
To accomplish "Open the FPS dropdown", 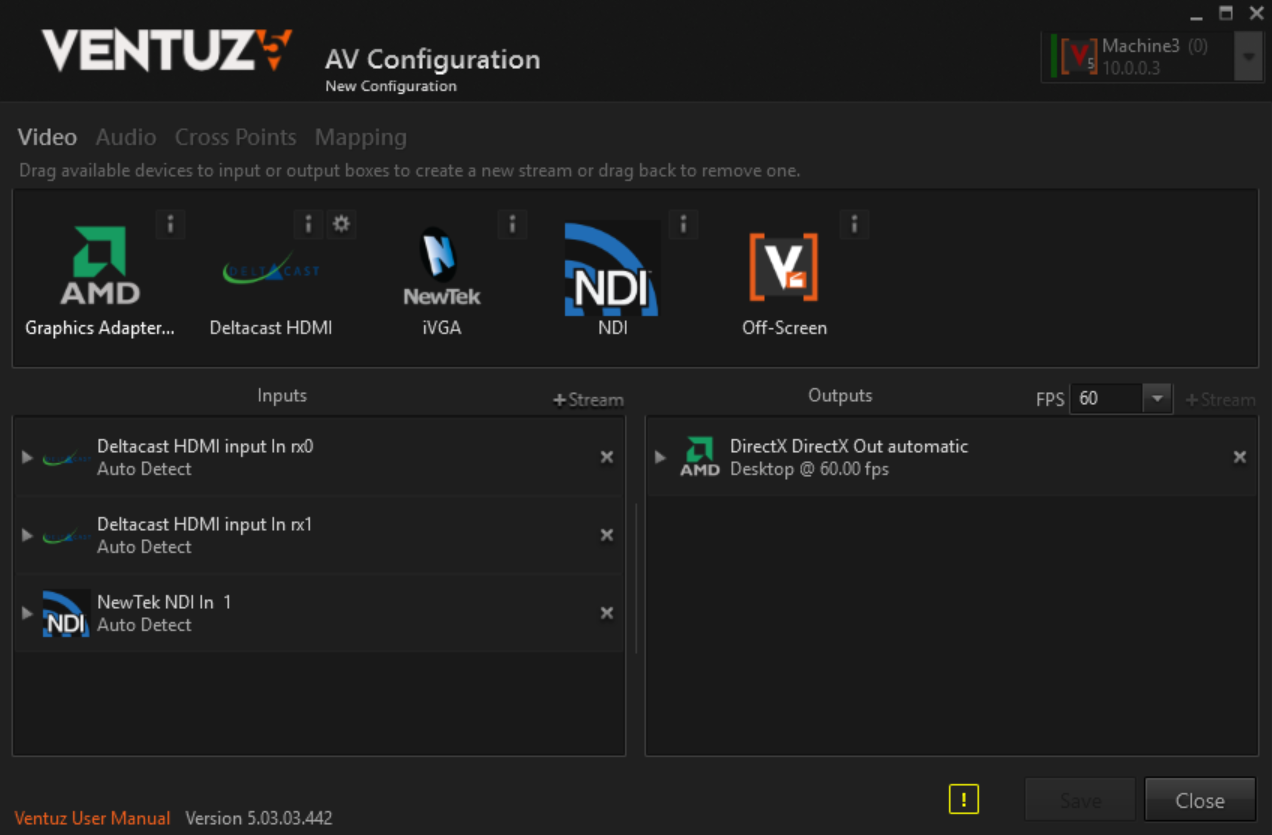I will (x=1157, y=398).
